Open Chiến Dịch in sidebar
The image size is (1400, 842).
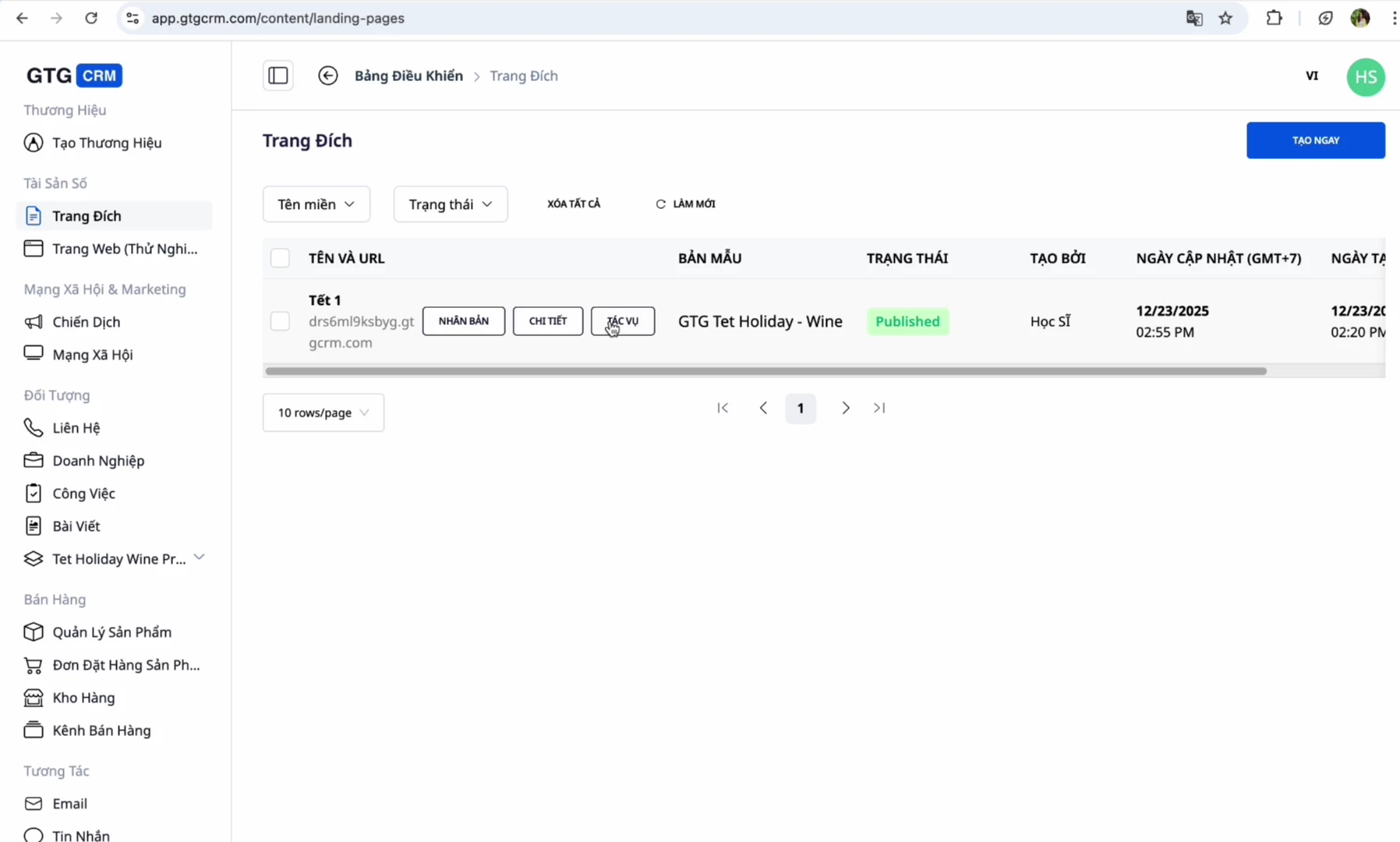[86, 322]
